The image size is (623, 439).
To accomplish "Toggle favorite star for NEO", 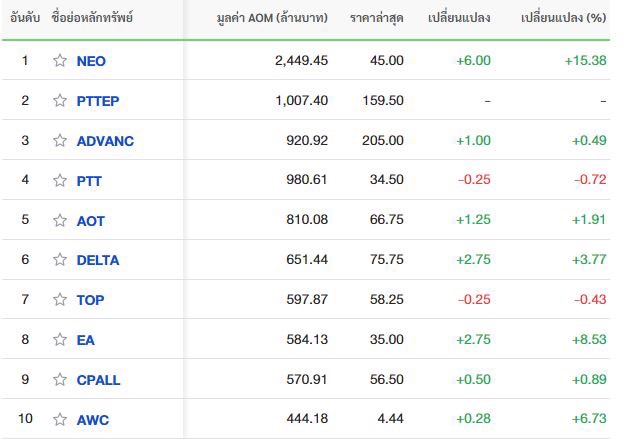I will click(60, 60).
